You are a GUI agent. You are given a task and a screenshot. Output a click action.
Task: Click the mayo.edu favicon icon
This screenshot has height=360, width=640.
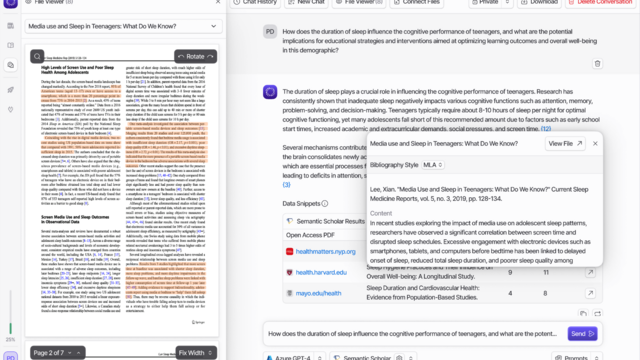[289, 293]
